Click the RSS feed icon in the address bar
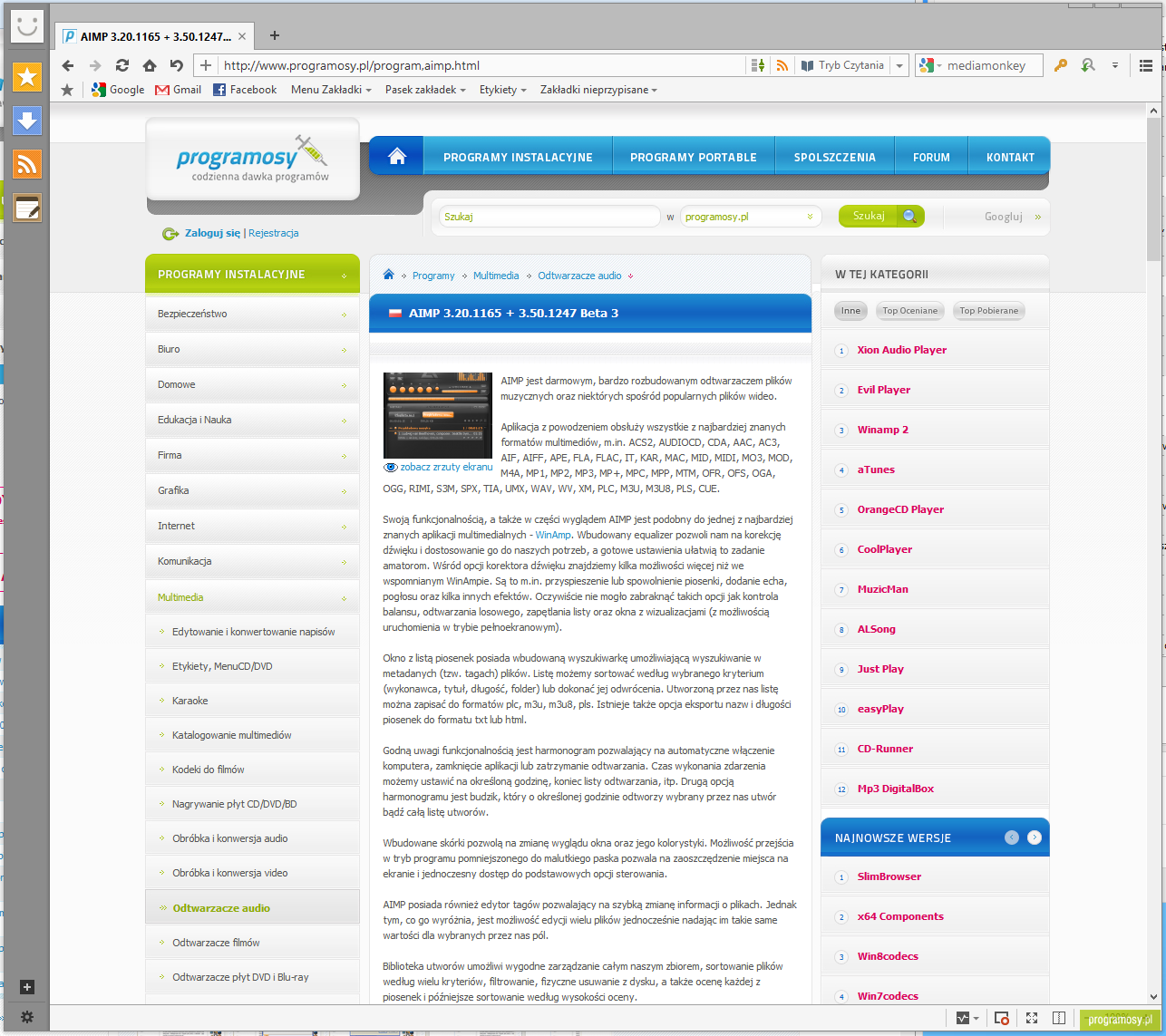The height and width of the screenshot is (1036, 1166). (x=782, y=65)
